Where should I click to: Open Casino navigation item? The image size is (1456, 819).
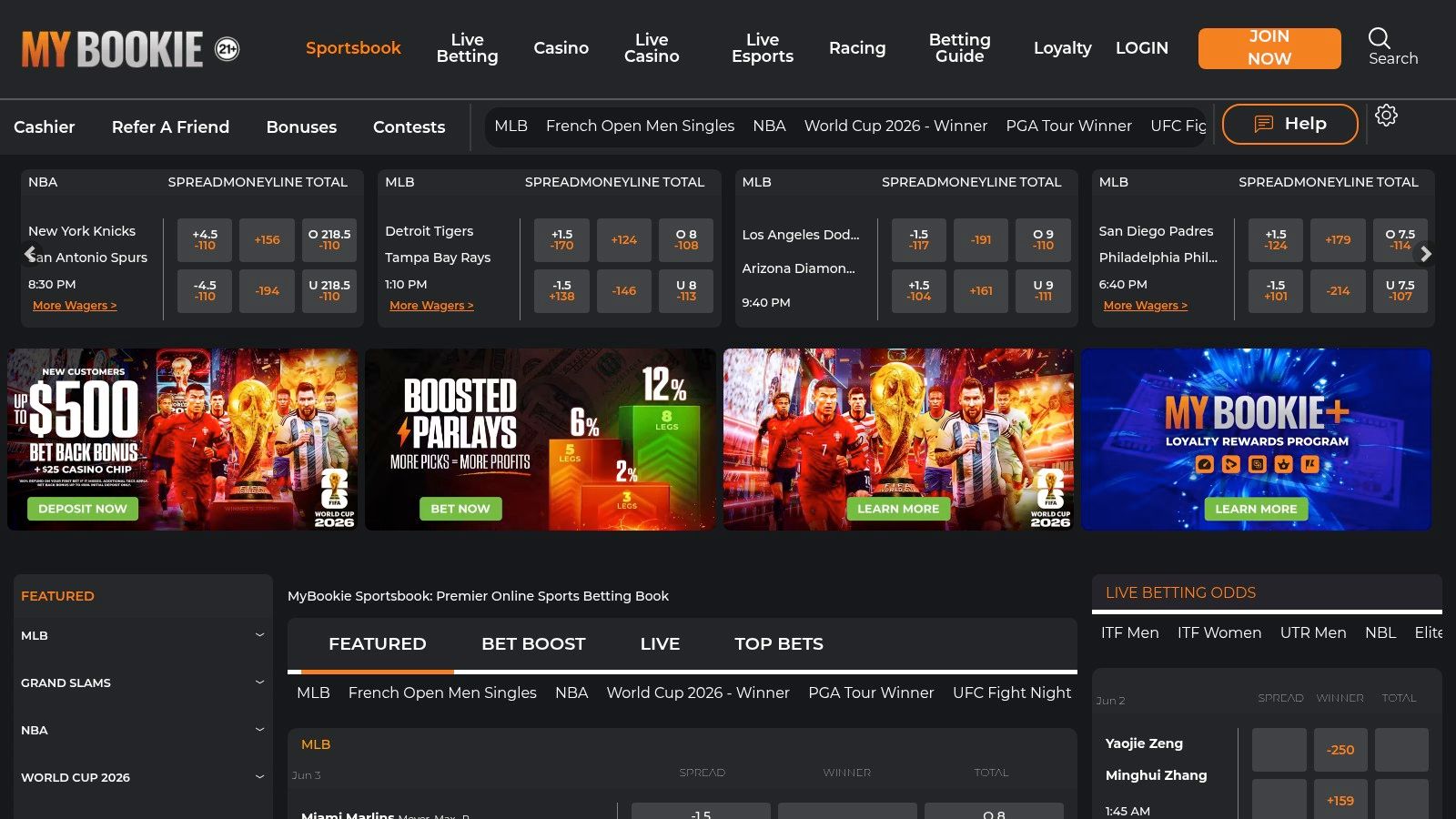click(561, 48)
